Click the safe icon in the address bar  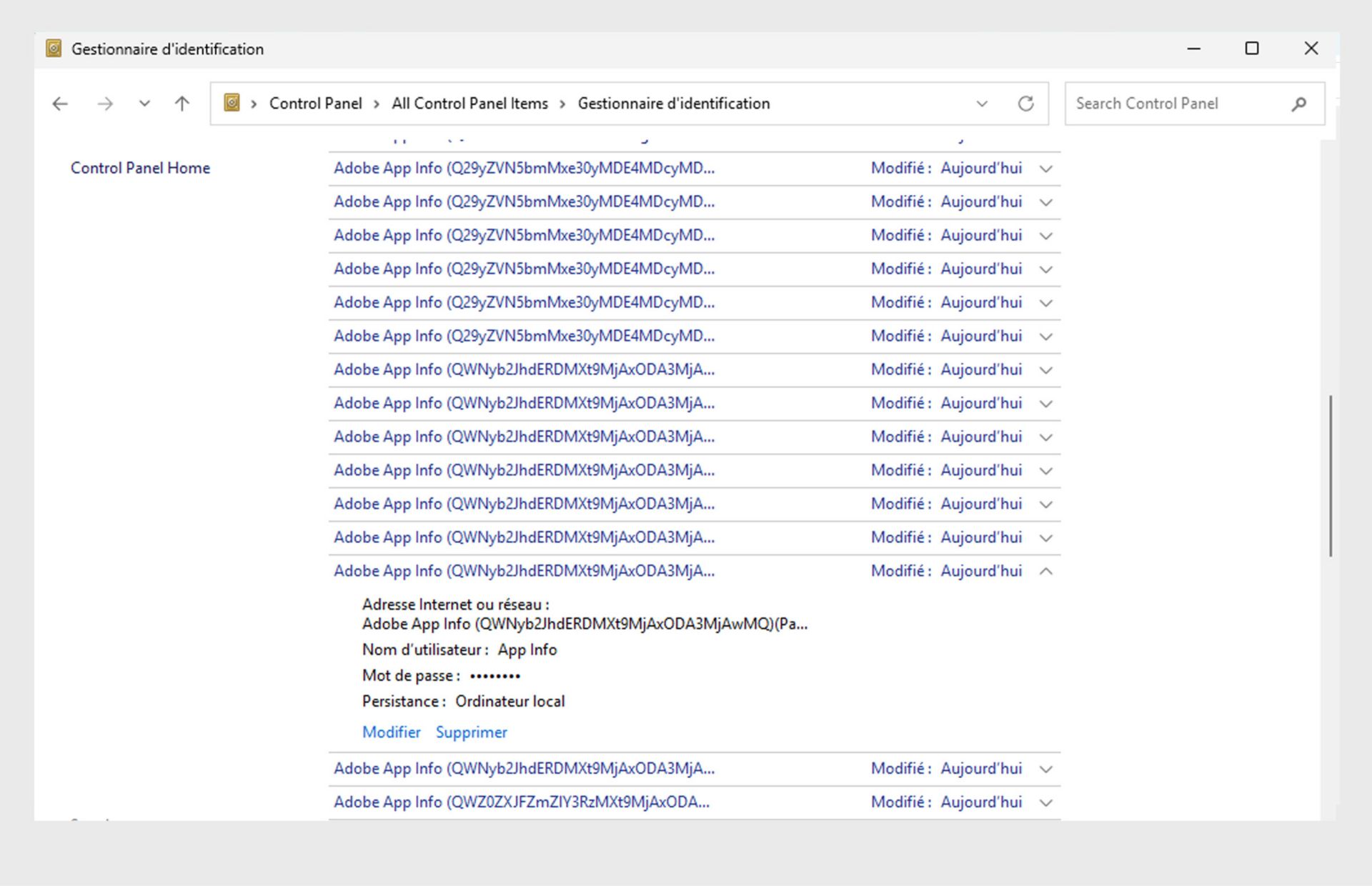coord(232,103)
